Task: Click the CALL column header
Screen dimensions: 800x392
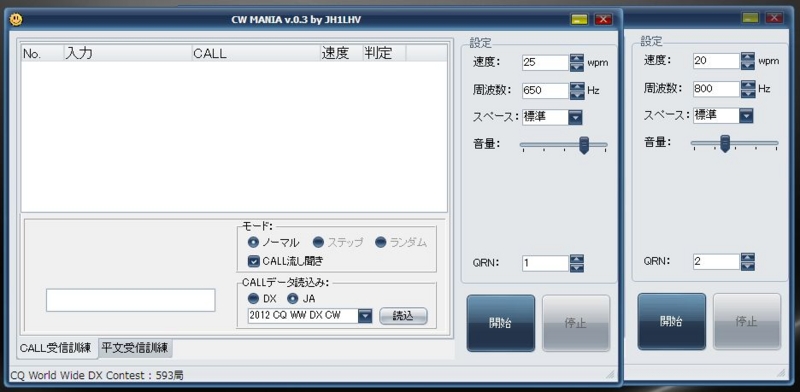Action: pos(256,53)
